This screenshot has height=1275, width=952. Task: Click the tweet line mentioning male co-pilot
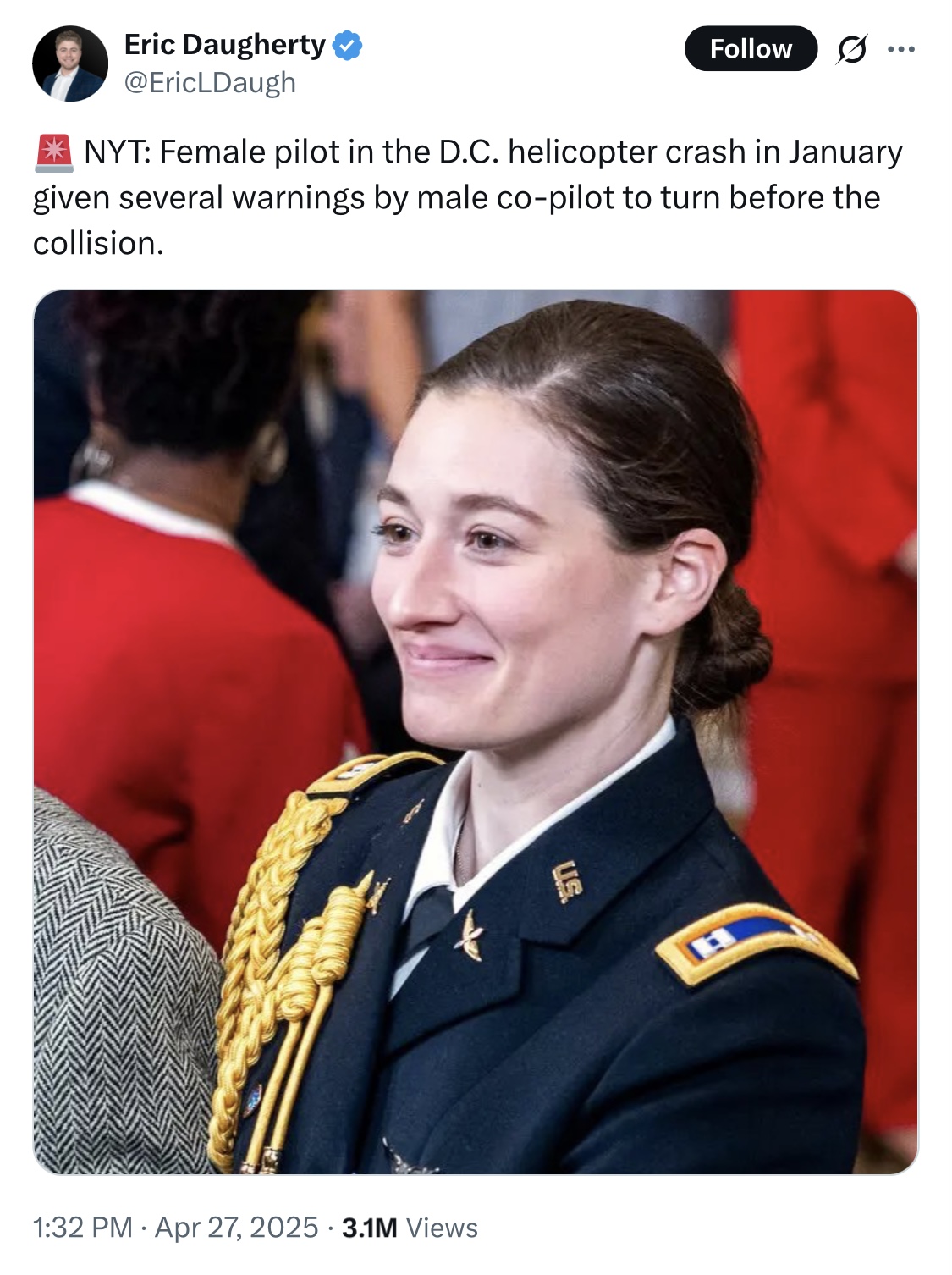[456, 198]
